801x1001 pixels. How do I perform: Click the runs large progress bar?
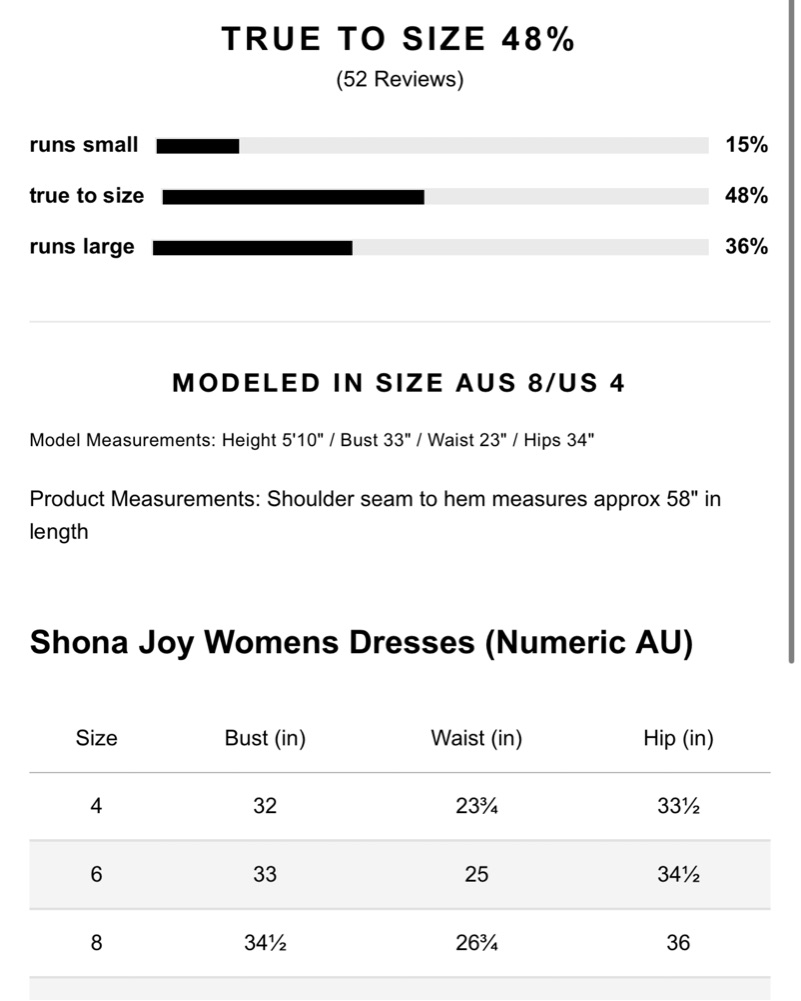pos(430,247)
